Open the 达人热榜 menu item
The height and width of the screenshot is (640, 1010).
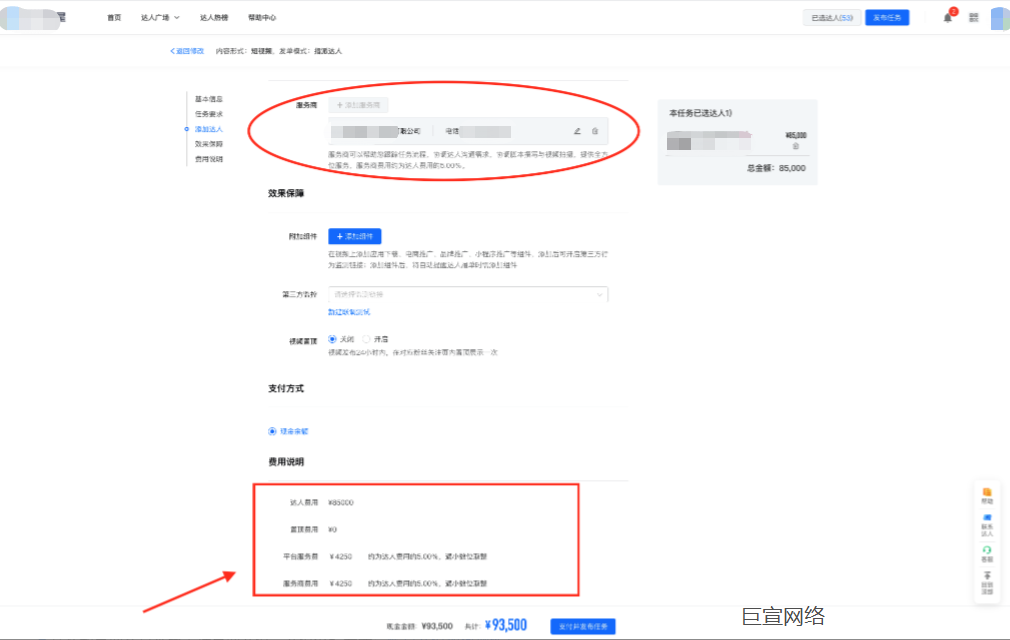point(214,18)
